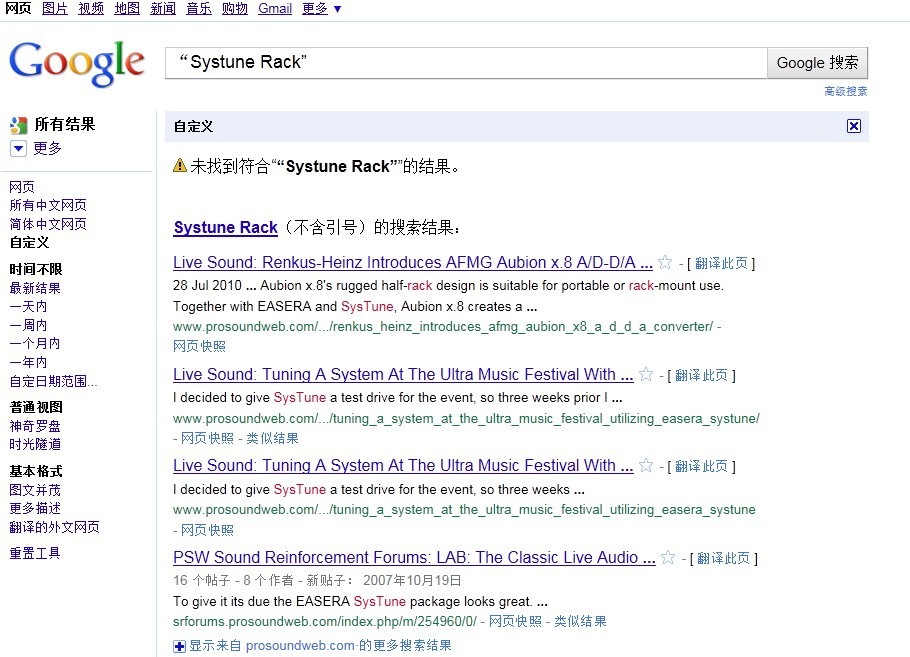Open cached page for Renkus-Heinz result
The height and width of the screenshot is (657, 910).
point(199,346)
